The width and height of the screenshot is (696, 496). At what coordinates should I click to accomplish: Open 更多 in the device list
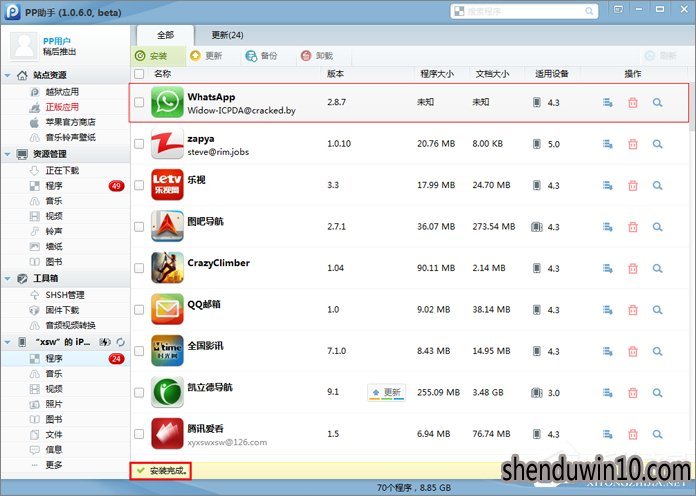54,465
